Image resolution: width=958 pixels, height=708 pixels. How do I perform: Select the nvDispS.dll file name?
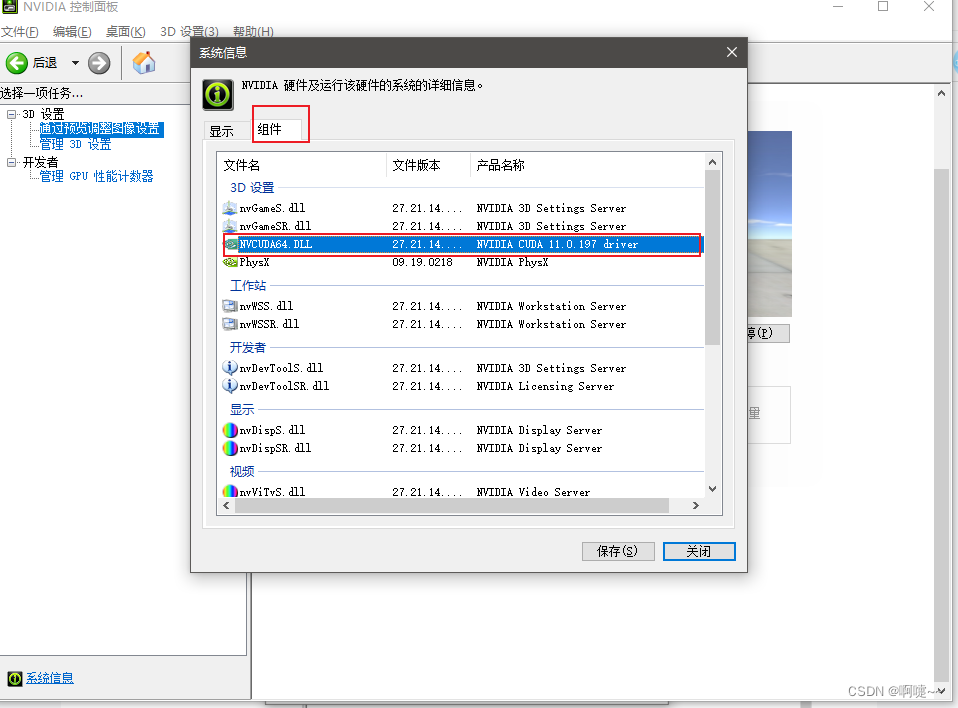coord(272,430)
